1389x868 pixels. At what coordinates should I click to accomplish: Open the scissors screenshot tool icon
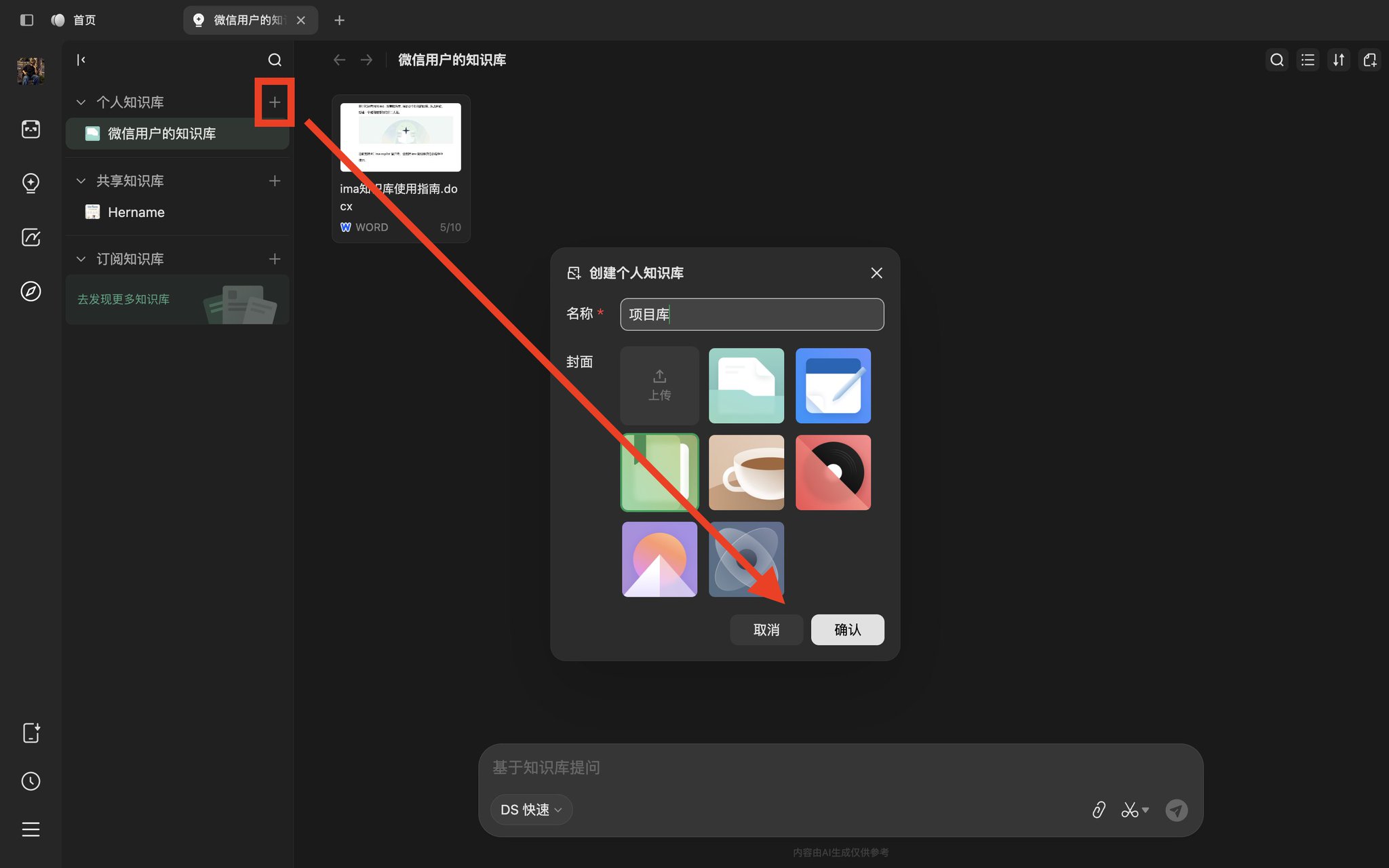point(1135,810)
